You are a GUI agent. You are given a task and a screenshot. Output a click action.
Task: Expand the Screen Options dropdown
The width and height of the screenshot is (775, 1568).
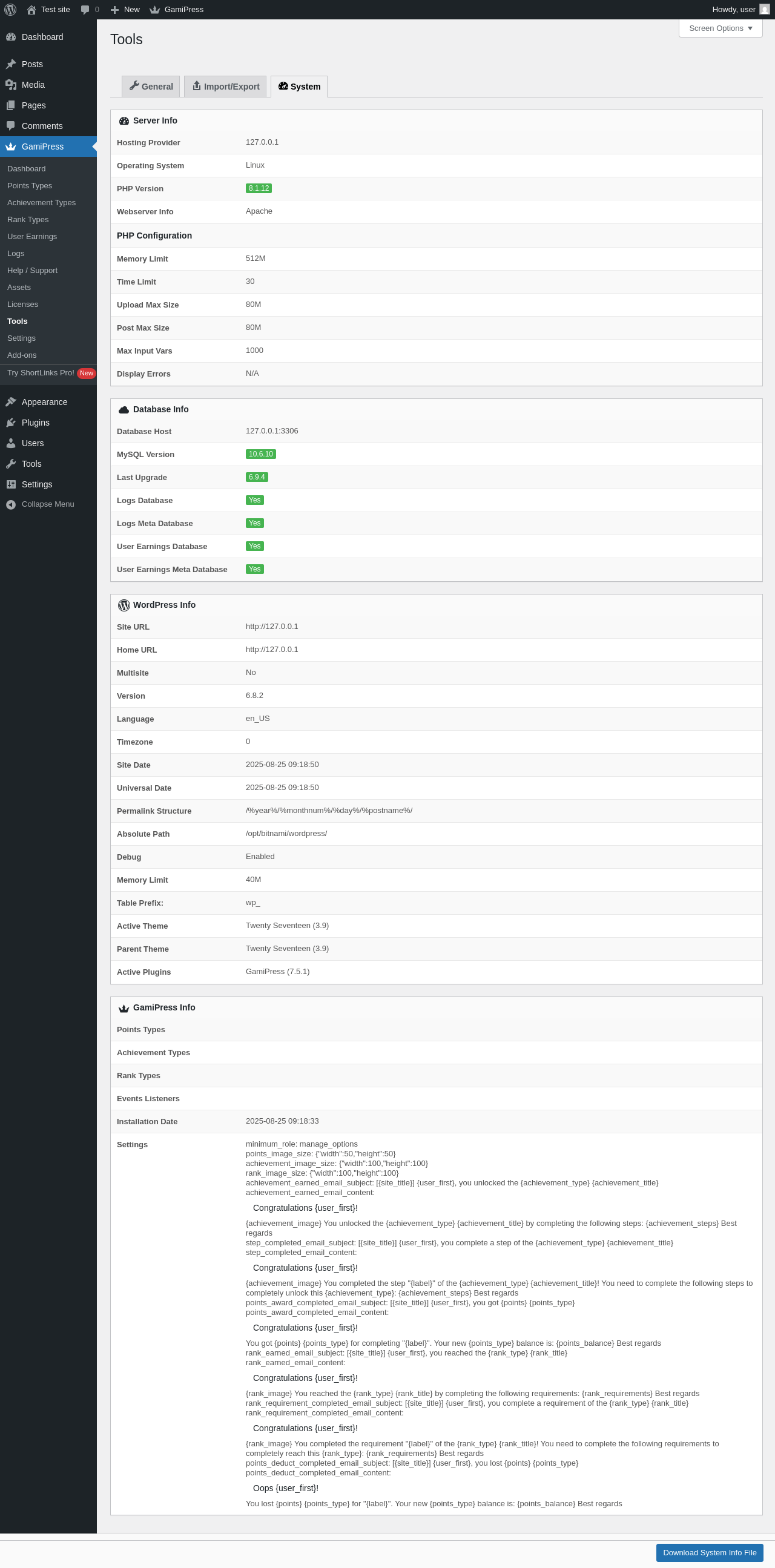coord(721,28)
